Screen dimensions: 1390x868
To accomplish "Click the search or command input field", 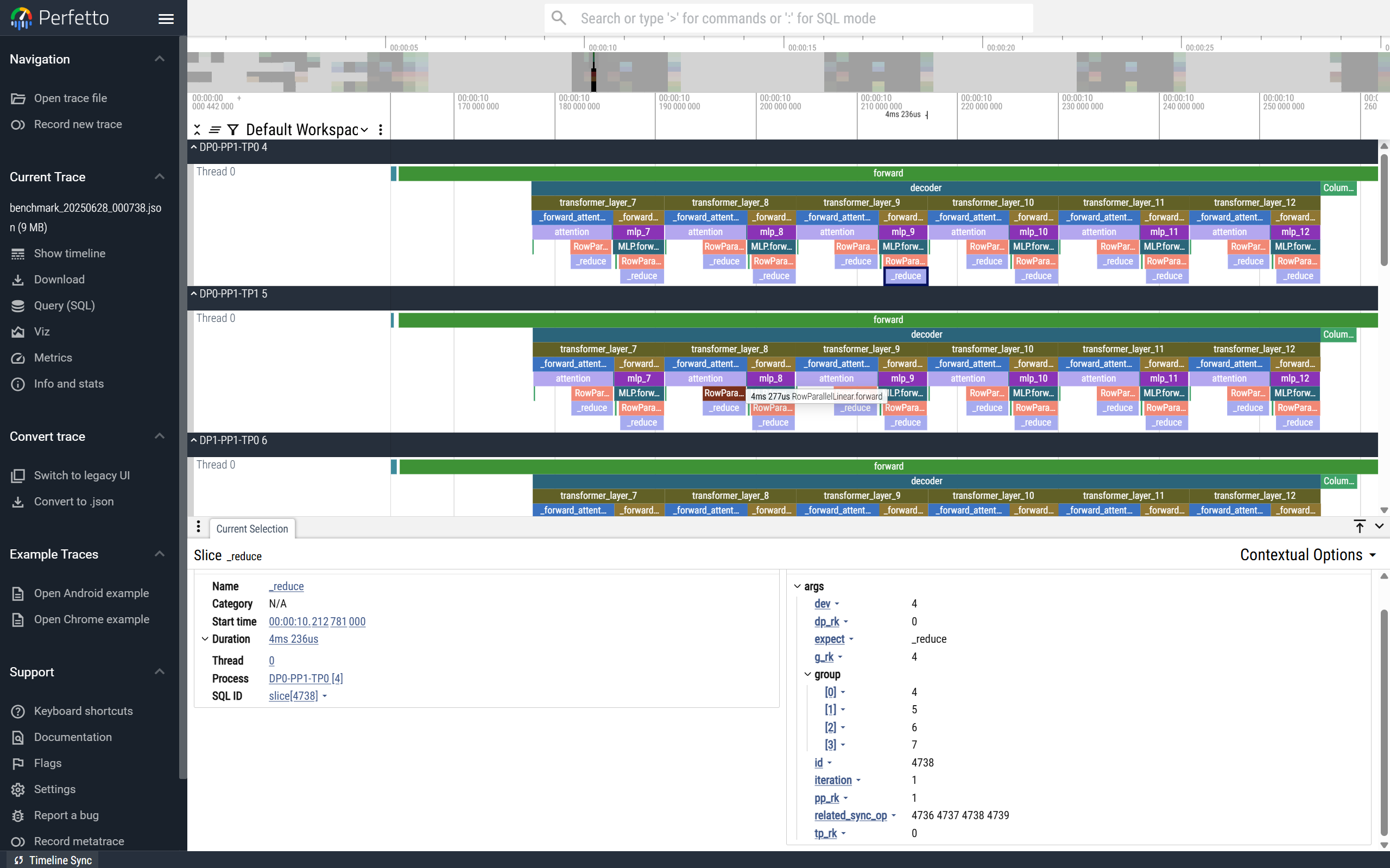I will (x=788, y=18).
